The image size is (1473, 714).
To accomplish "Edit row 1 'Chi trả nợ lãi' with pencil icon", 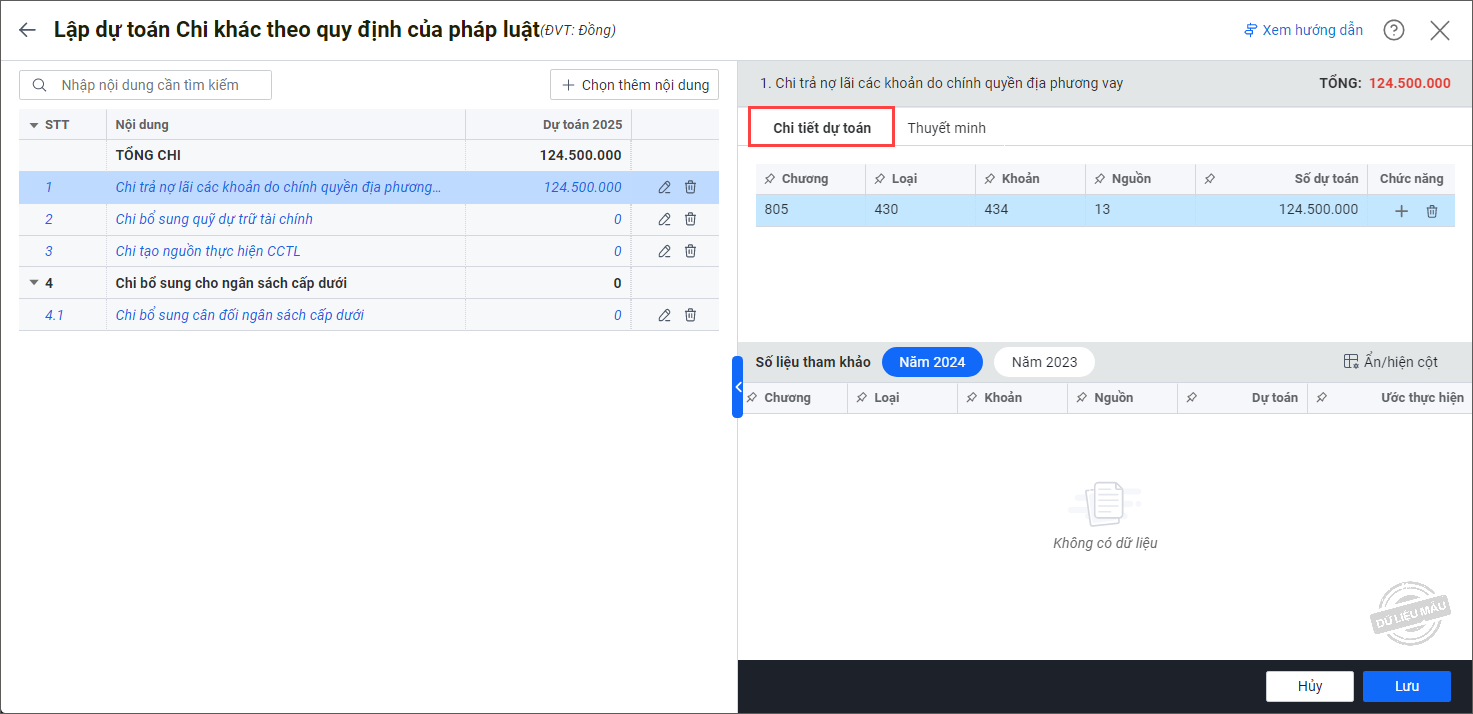I will 664,187.
